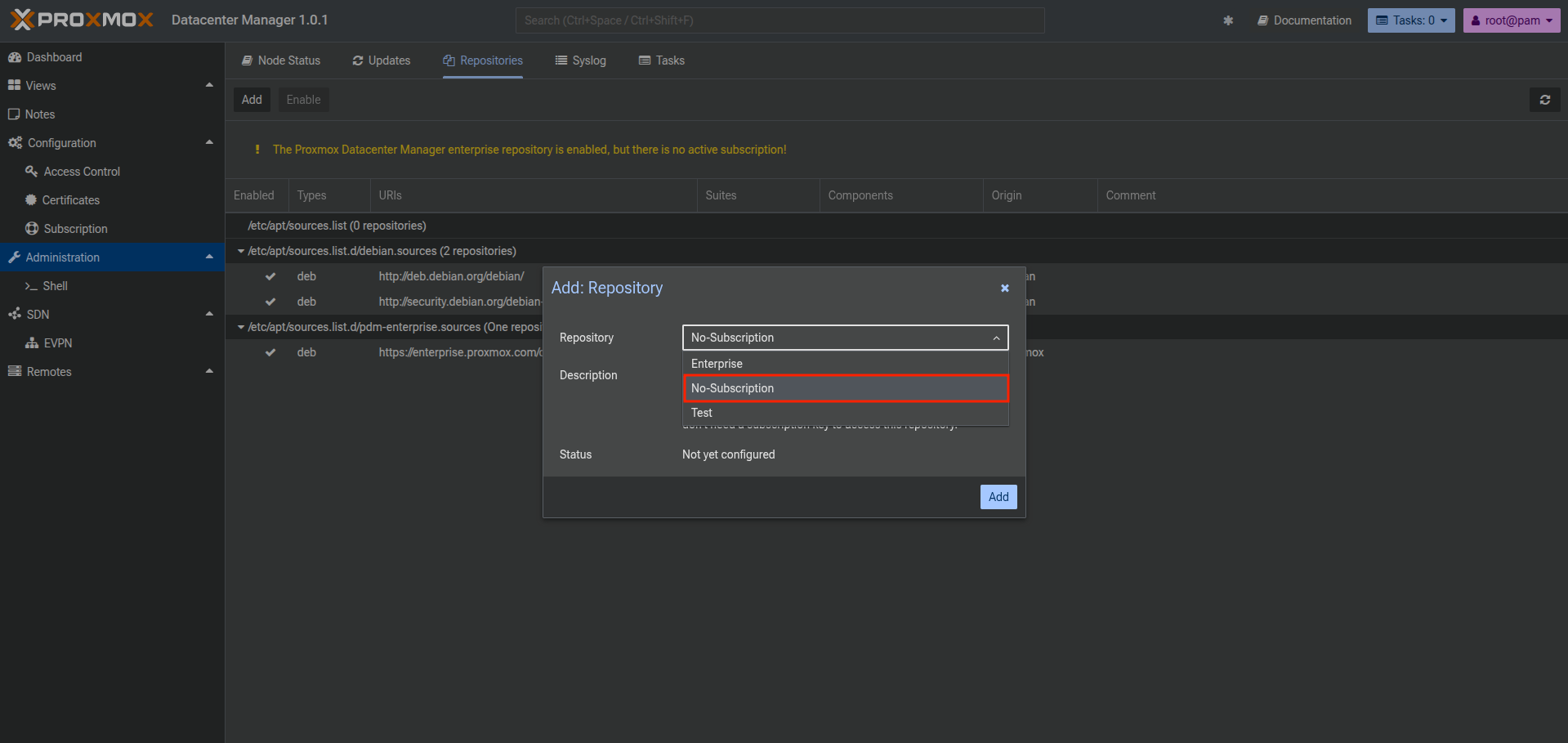Click the enabled checkmark for enterprise.proxmox.com row
This screenshot has height=743, width=1568.
point(270,352)
